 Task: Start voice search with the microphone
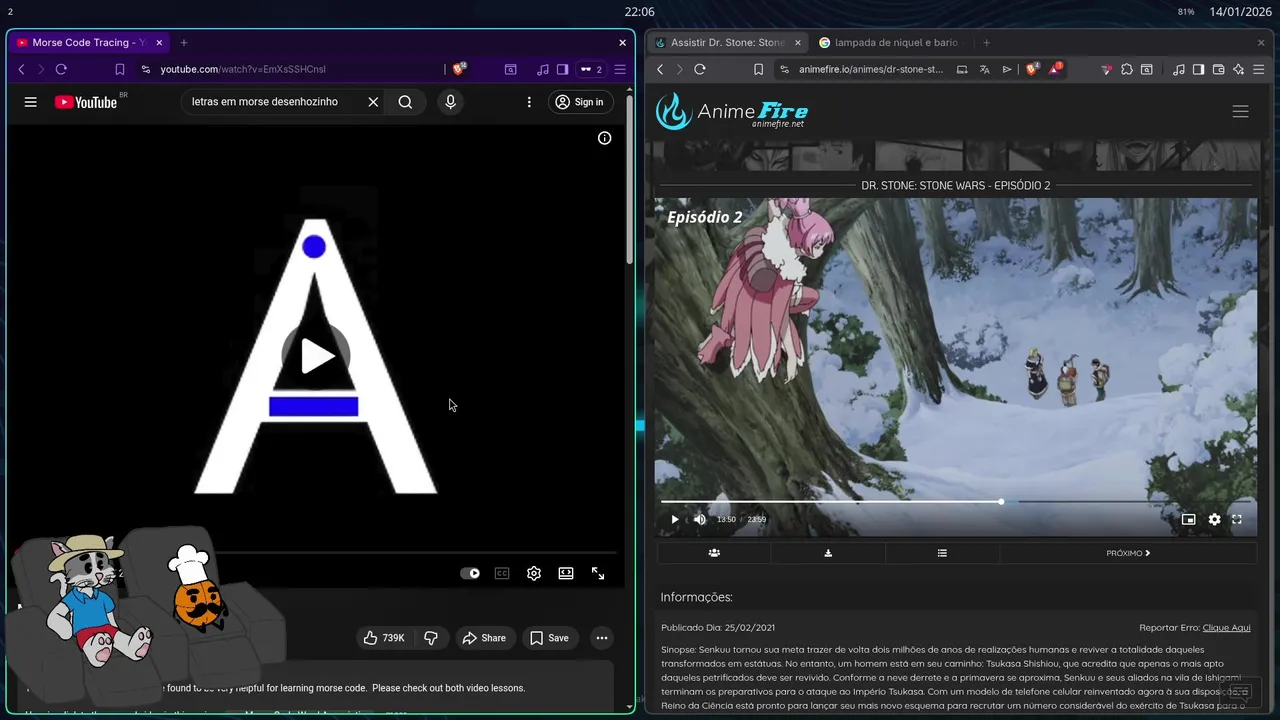(450, 102)
